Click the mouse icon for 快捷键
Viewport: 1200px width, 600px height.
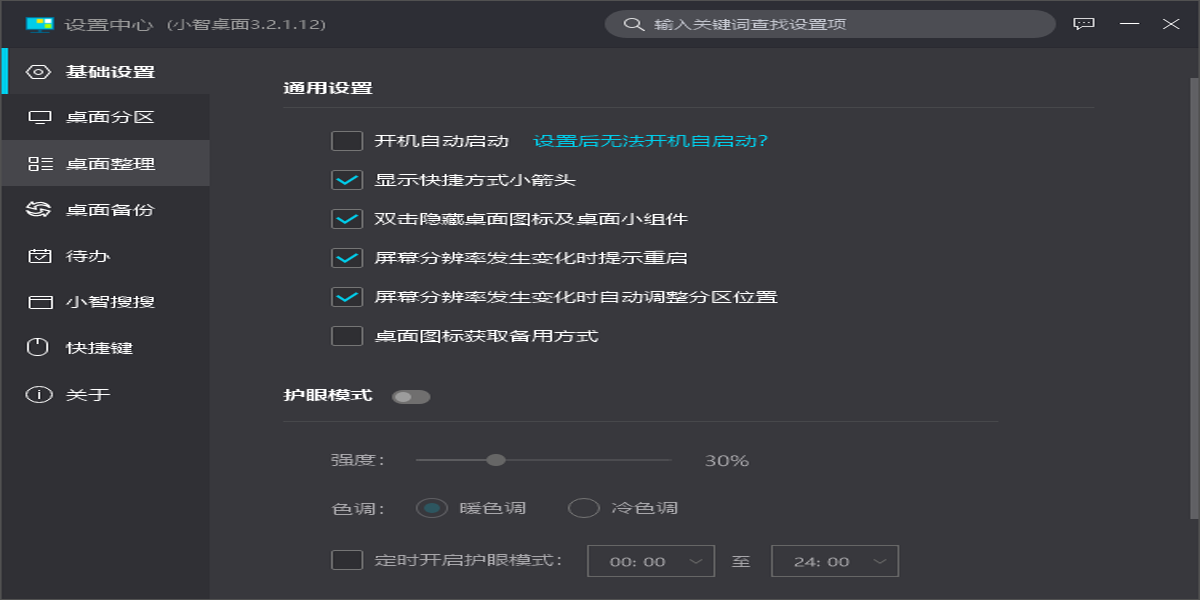tap(38, 348)
